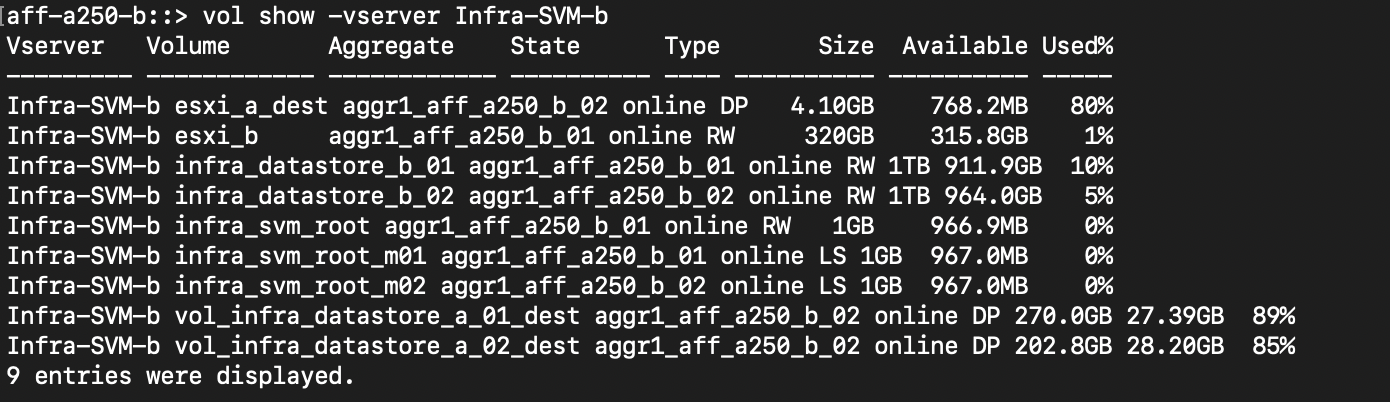1390x402 pixels.
Task: Click the vol_infra_datastore_a_02_dest volume name
Action: (377, 347)
